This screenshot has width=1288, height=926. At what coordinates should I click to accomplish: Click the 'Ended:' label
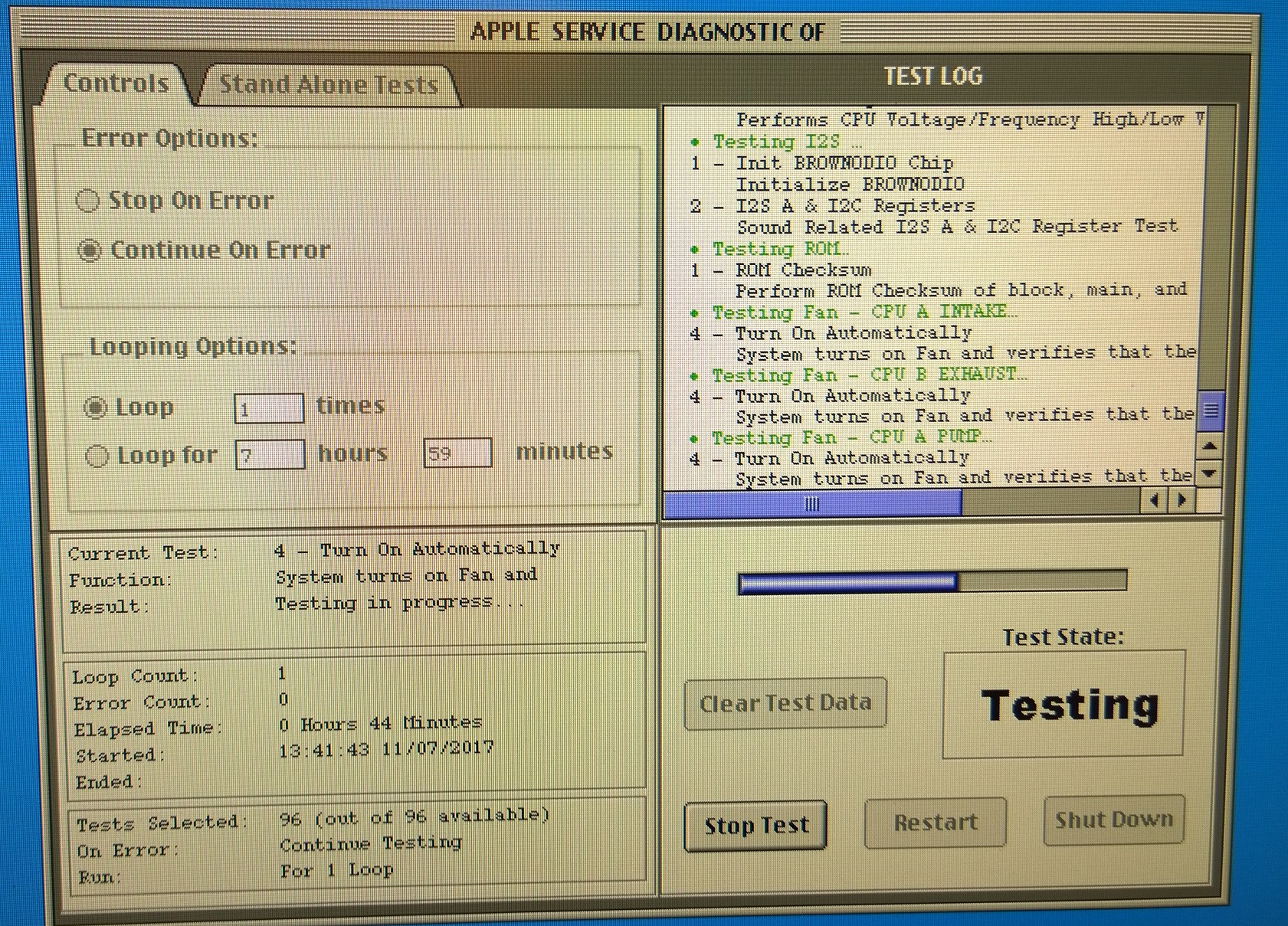109,783
